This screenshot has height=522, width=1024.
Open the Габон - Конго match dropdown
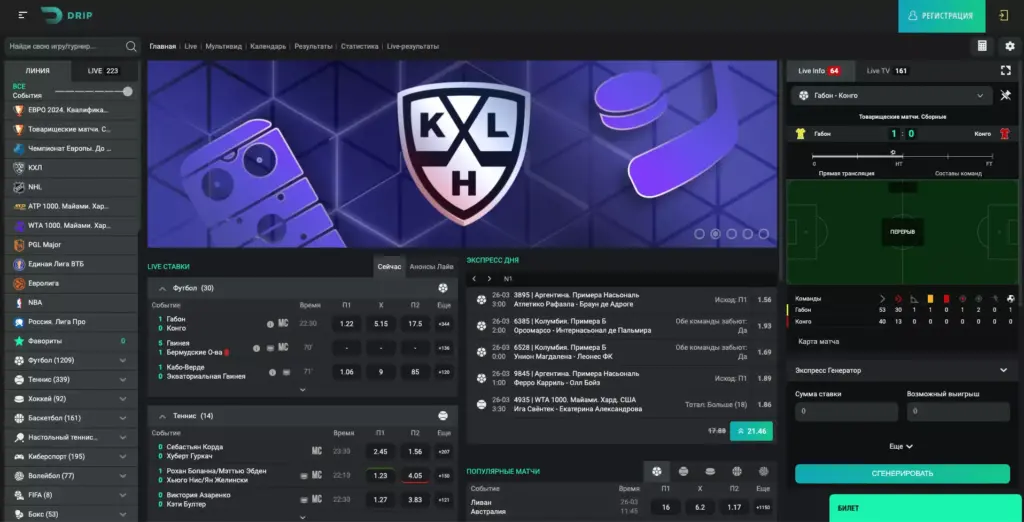(x=890, y=96)
